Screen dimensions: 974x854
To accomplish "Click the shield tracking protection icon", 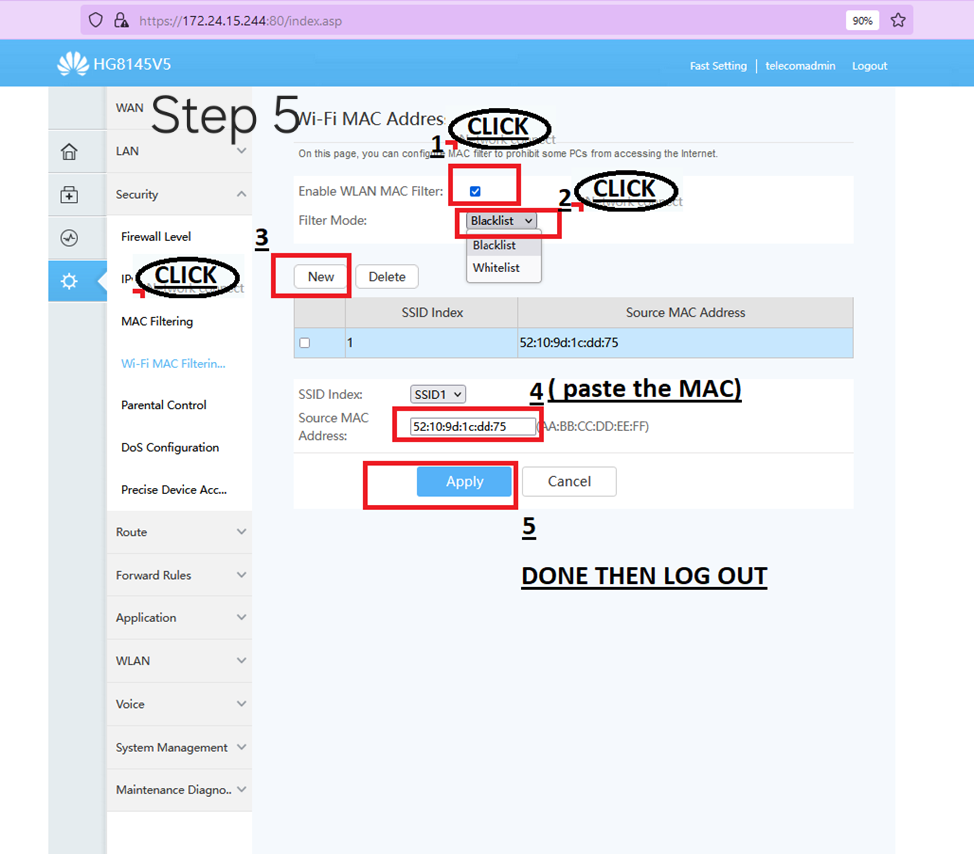I will [95, 20].
